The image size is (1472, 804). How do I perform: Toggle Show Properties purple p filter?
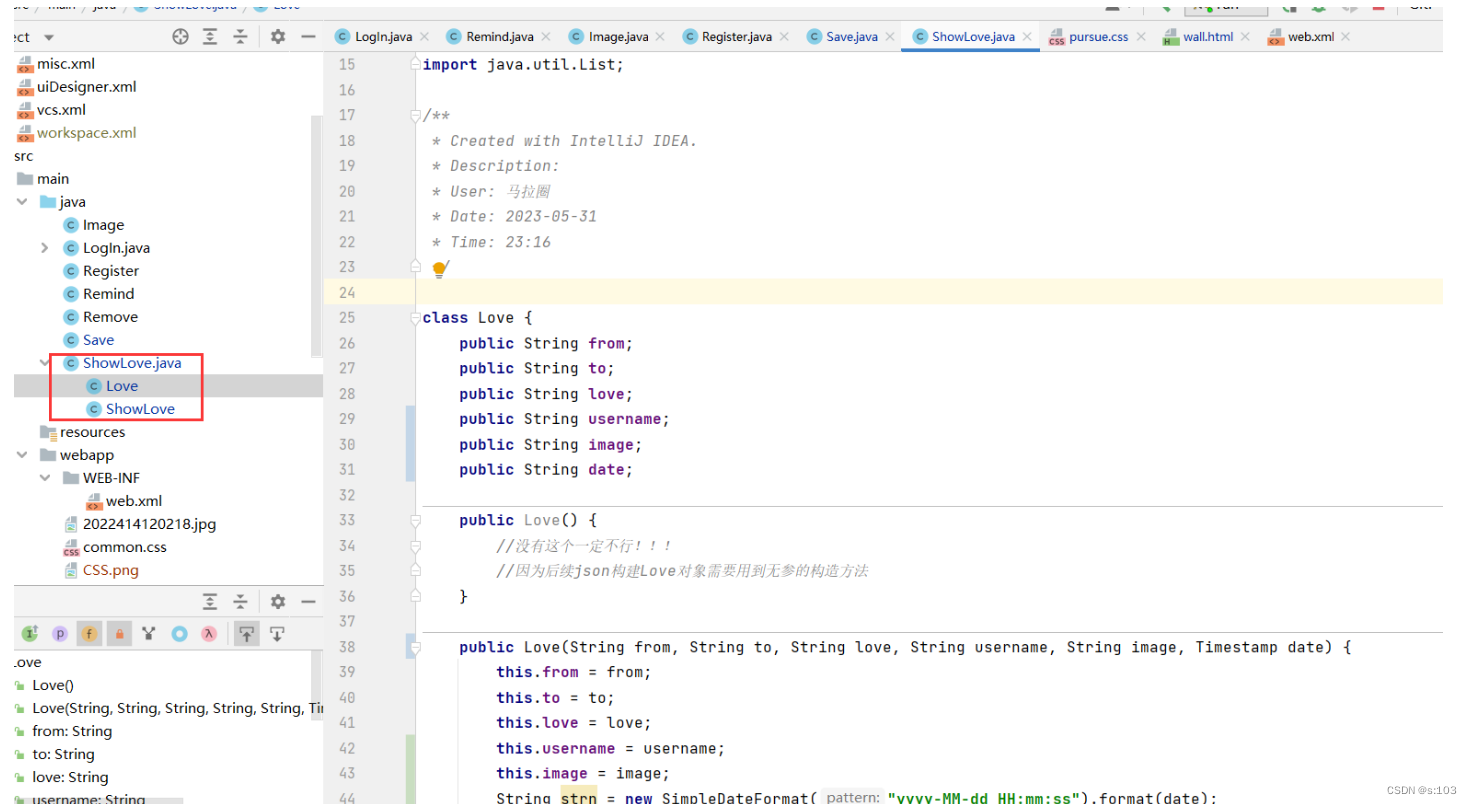60,633
